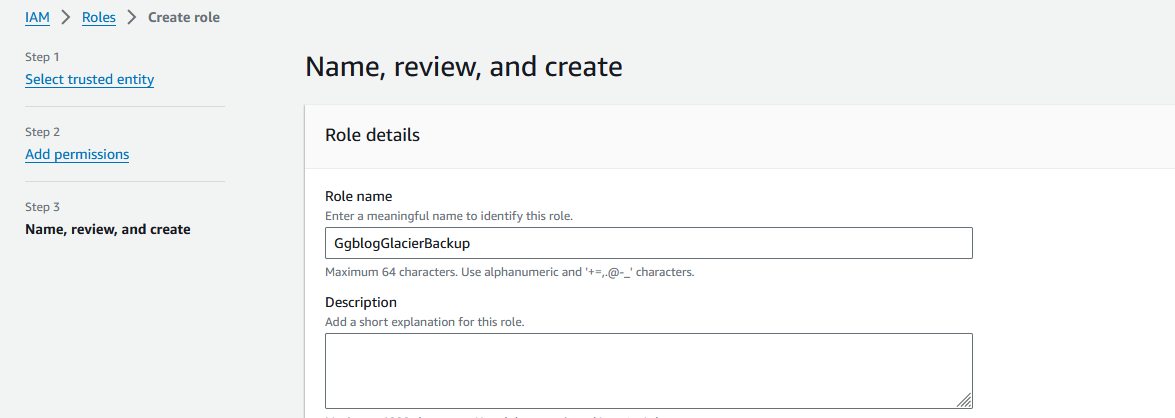Viewport: 1175px width, 418px height.
Task: Click the Role name field containing GgblogGlacierBackup
Action: click(x=648, y=243)
